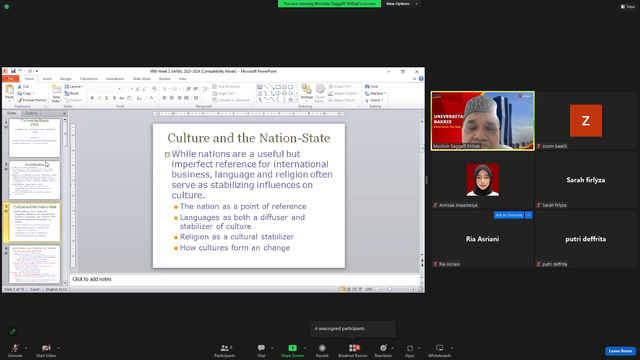Click the increase font size icon
Viewport: 640px width, 360px height.
point(138,89)
